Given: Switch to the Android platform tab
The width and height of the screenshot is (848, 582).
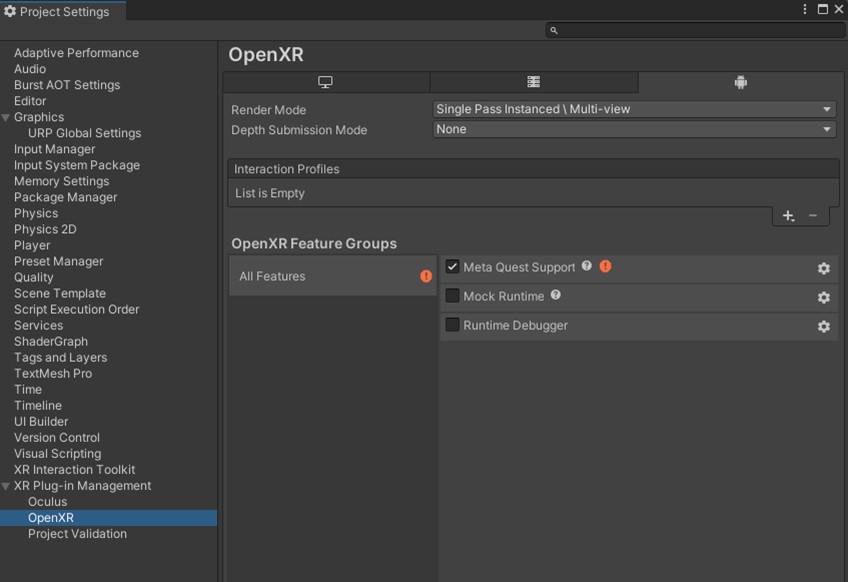Looking at the screenshot, I should (x=740, y=82).
